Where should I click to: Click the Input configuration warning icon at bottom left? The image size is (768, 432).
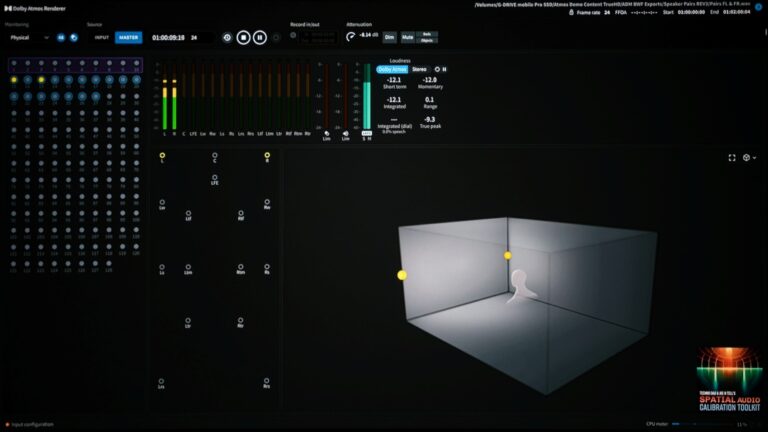tap(7, 425)
